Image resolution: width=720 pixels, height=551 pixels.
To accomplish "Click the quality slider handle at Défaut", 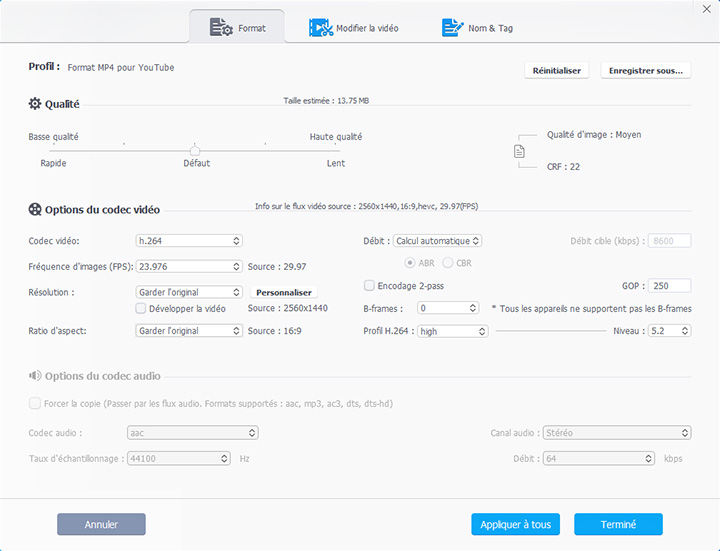I will point(195,151).
